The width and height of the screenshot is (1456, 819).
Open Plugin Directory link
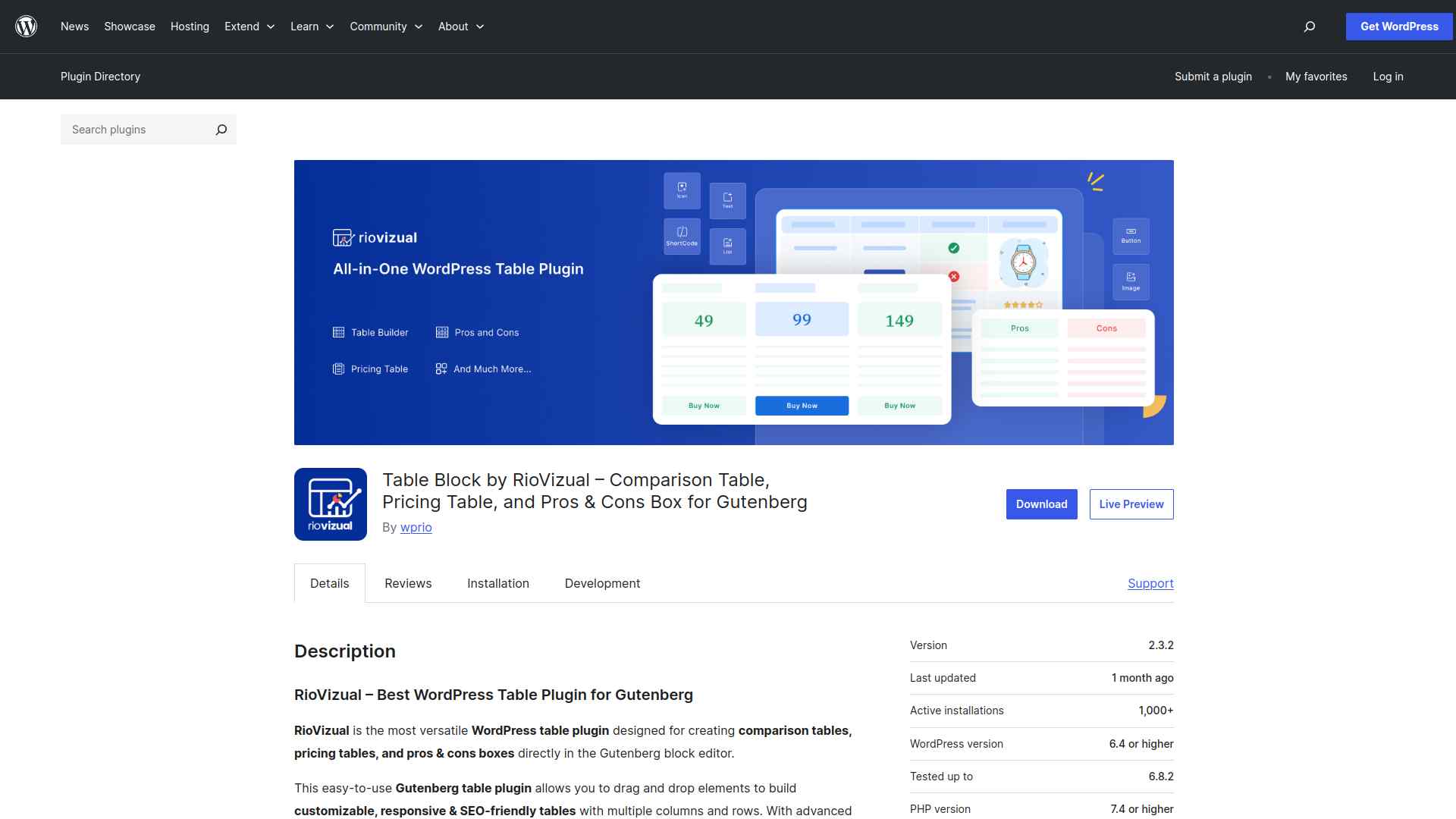(100, 77)
